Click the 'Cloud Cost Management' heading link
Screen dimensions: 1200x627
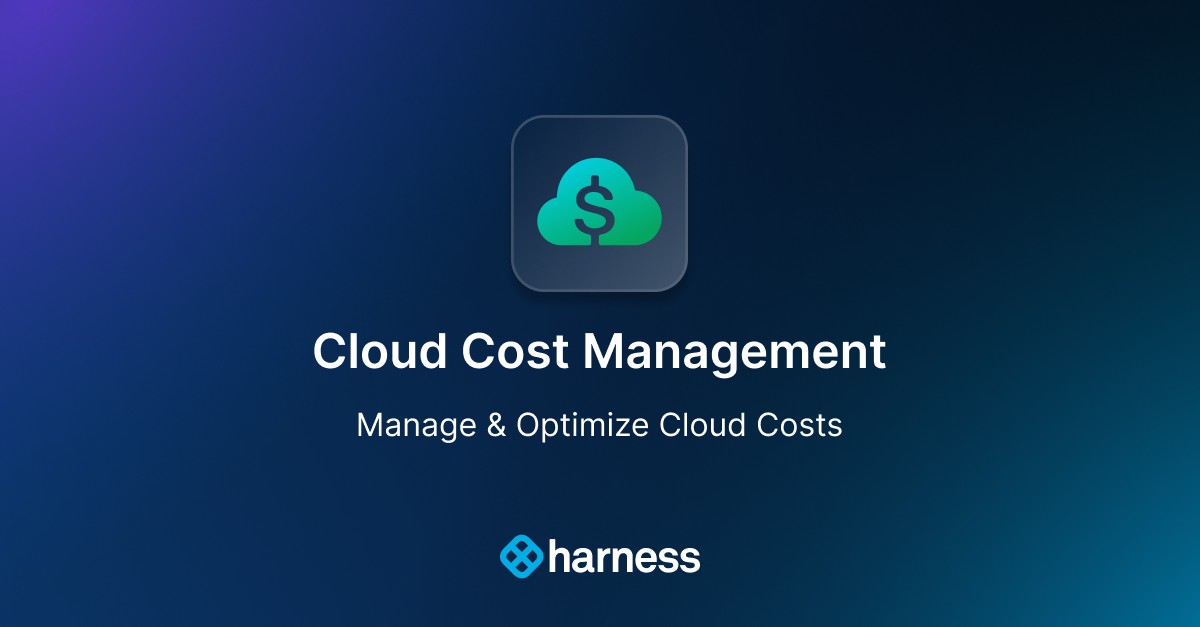coord(600,351)
